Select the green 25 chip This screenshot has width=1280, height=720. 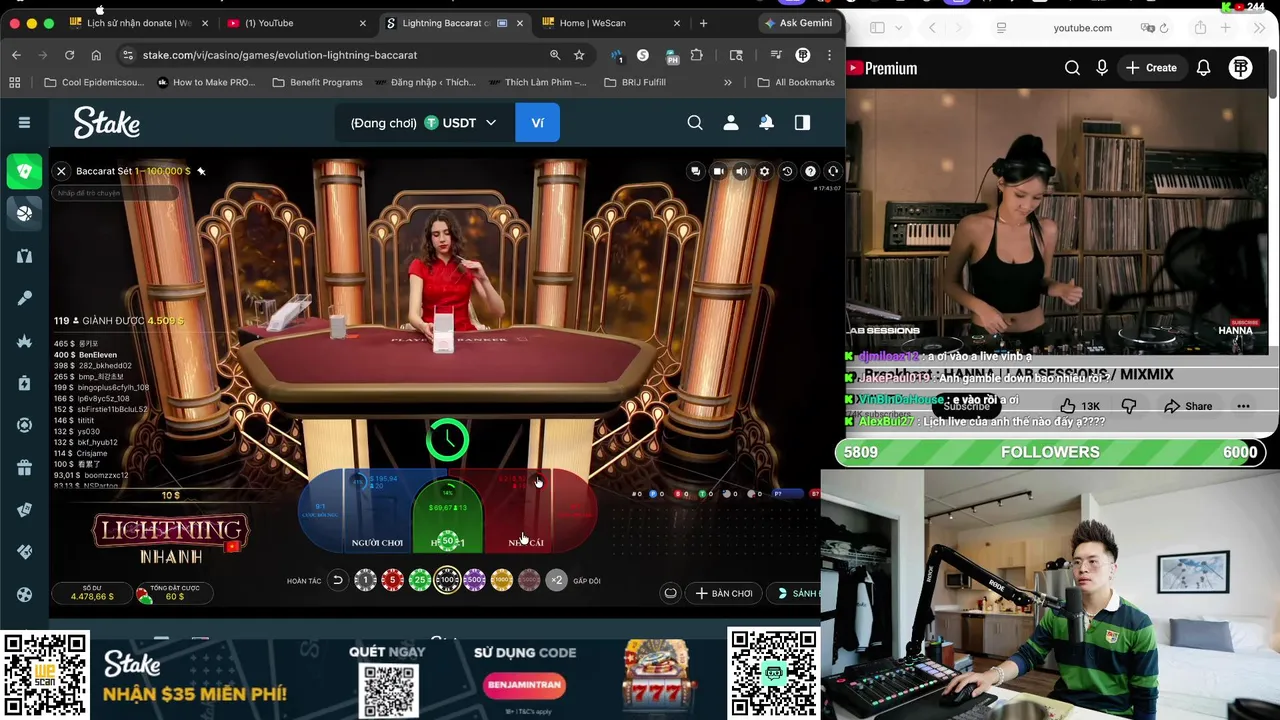pyautogui.click(x=420, y=580)
